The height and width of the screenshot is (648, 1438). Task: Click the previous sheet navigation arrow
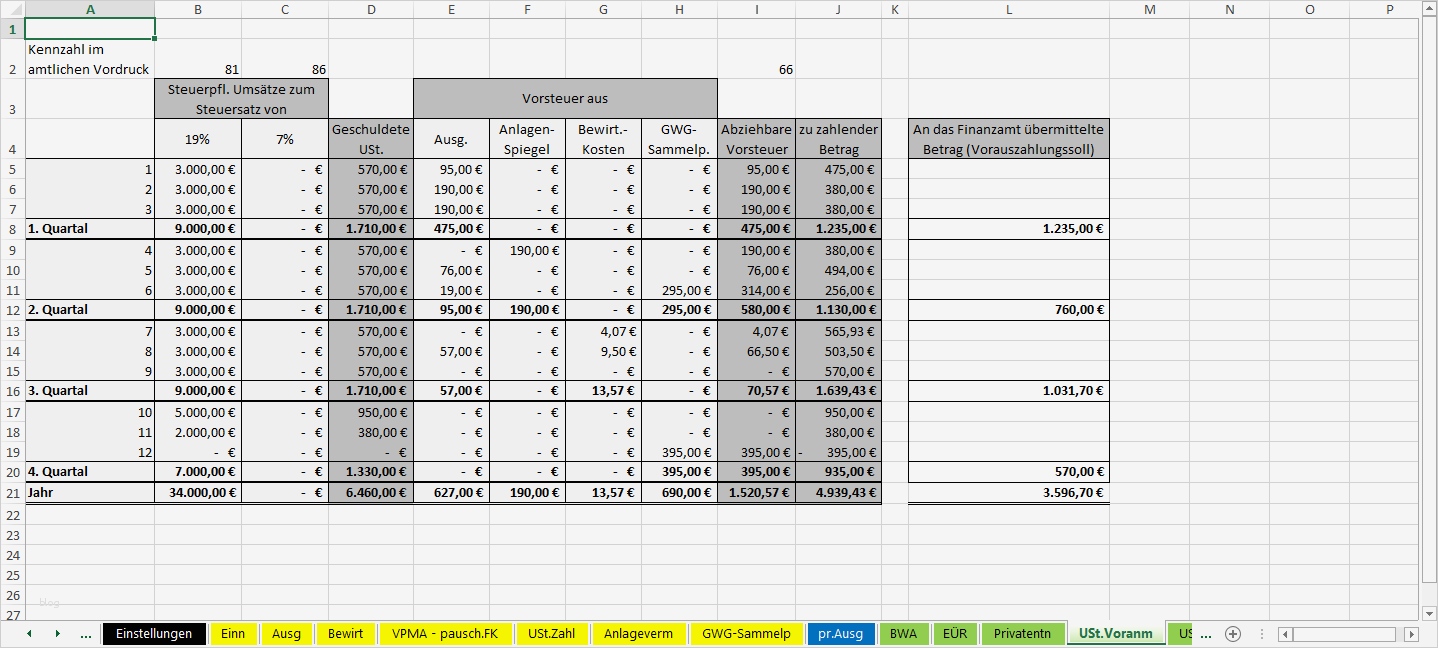click(x=29, y=634)
